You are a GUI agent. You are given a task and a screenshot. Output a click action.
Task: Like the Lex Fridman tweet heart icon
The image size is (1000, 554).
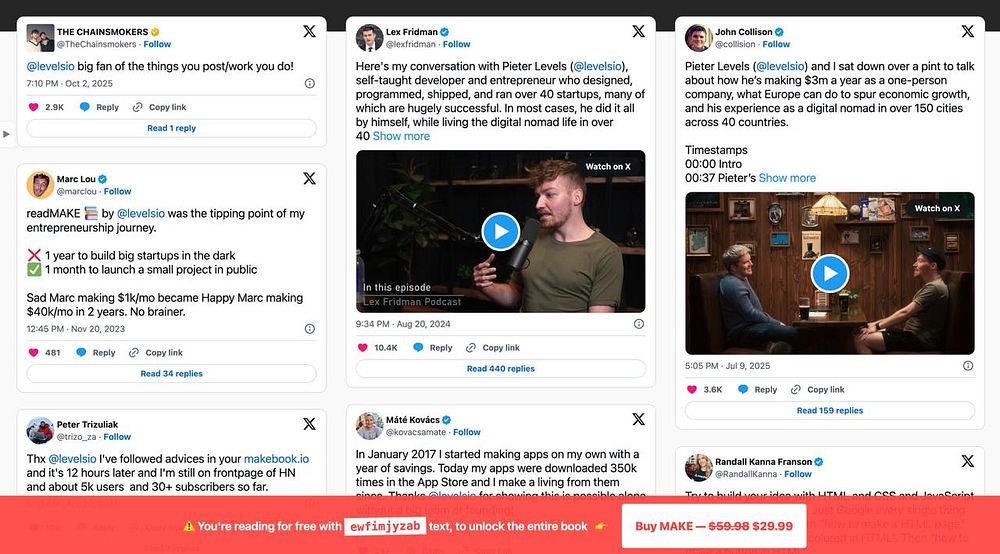pos(362,347)
